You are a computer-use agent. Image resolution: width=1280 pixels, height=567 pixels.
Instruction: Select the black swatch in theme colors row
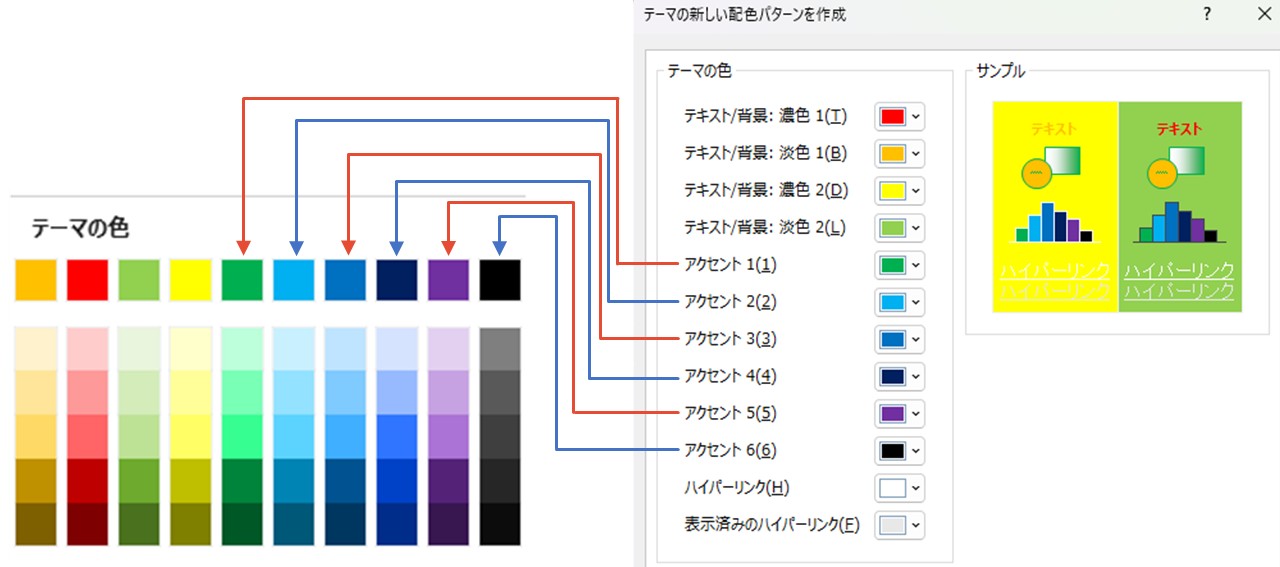click(500, 280)
